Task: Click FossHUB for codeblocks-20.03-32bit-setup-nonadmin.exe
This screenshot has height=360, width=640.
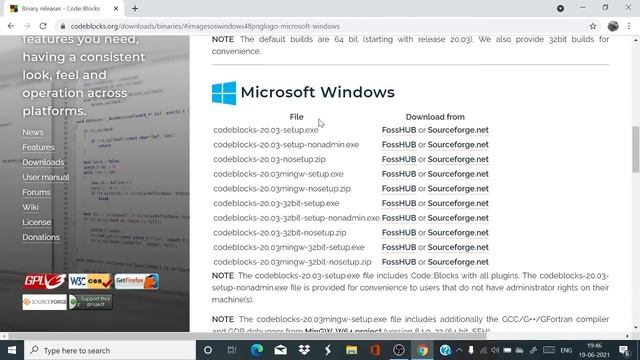Action: pos(399,218)
